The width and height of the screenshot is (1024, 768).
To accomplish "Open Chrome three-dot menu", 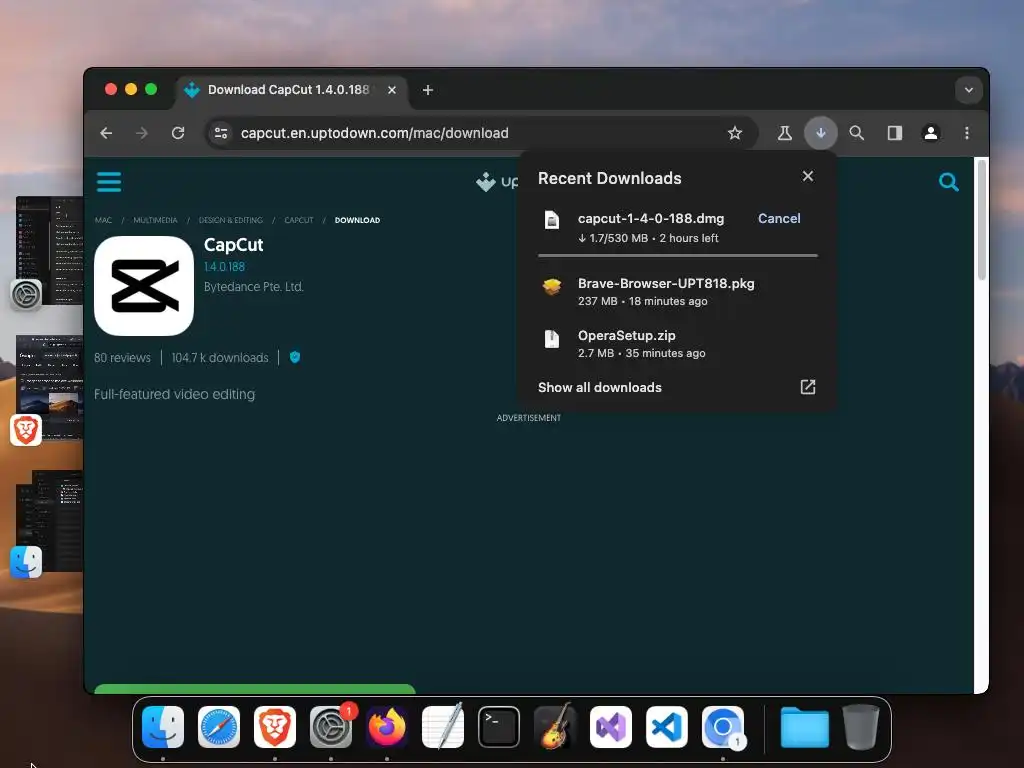I will [x=967, y=133].
